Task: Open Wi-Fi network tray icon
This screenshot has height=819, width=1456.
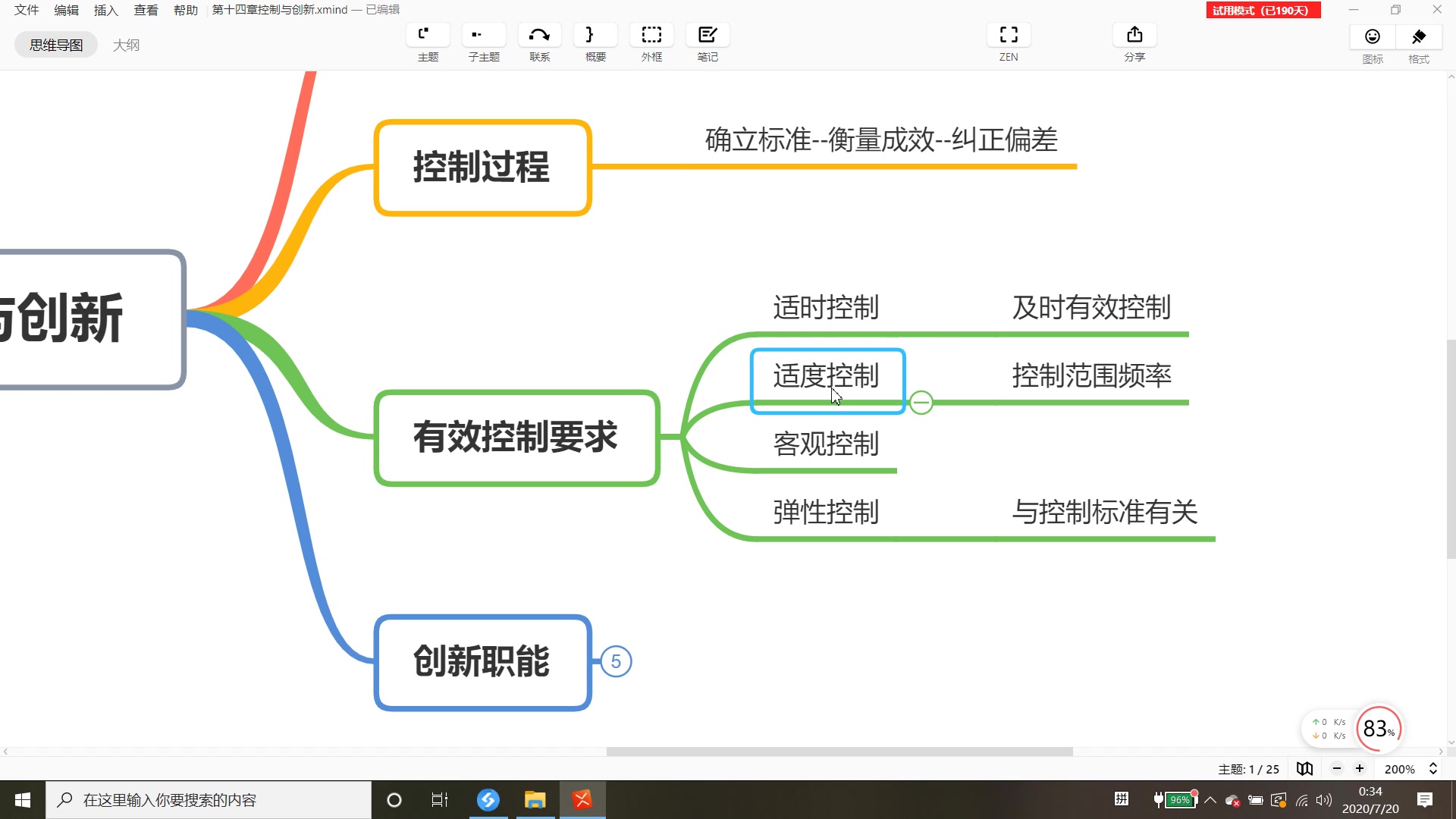Action: (x=1302, y=800)
